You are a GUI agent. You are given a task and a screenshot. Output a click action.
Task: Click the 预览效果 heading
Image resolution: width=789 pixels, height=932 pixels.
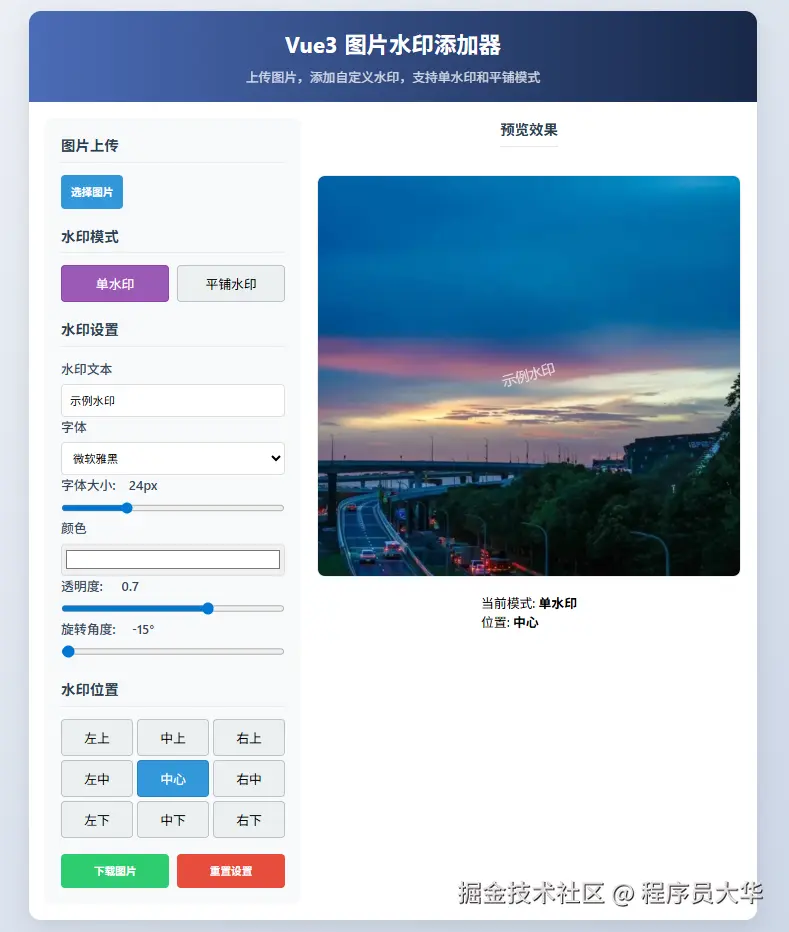(529, 130)
